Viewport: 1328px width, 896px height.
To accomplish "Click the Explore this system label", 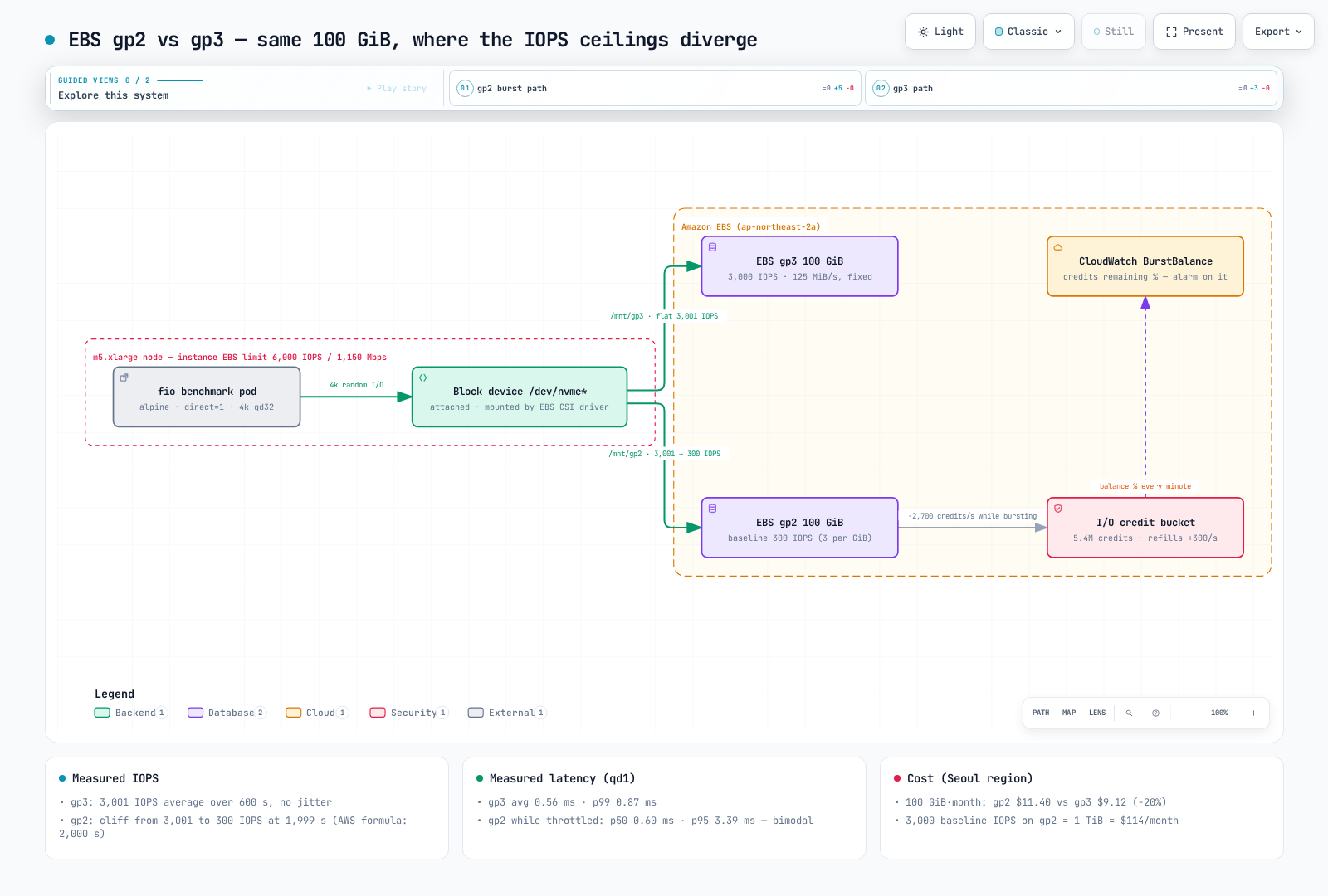I will click(113, 95).
